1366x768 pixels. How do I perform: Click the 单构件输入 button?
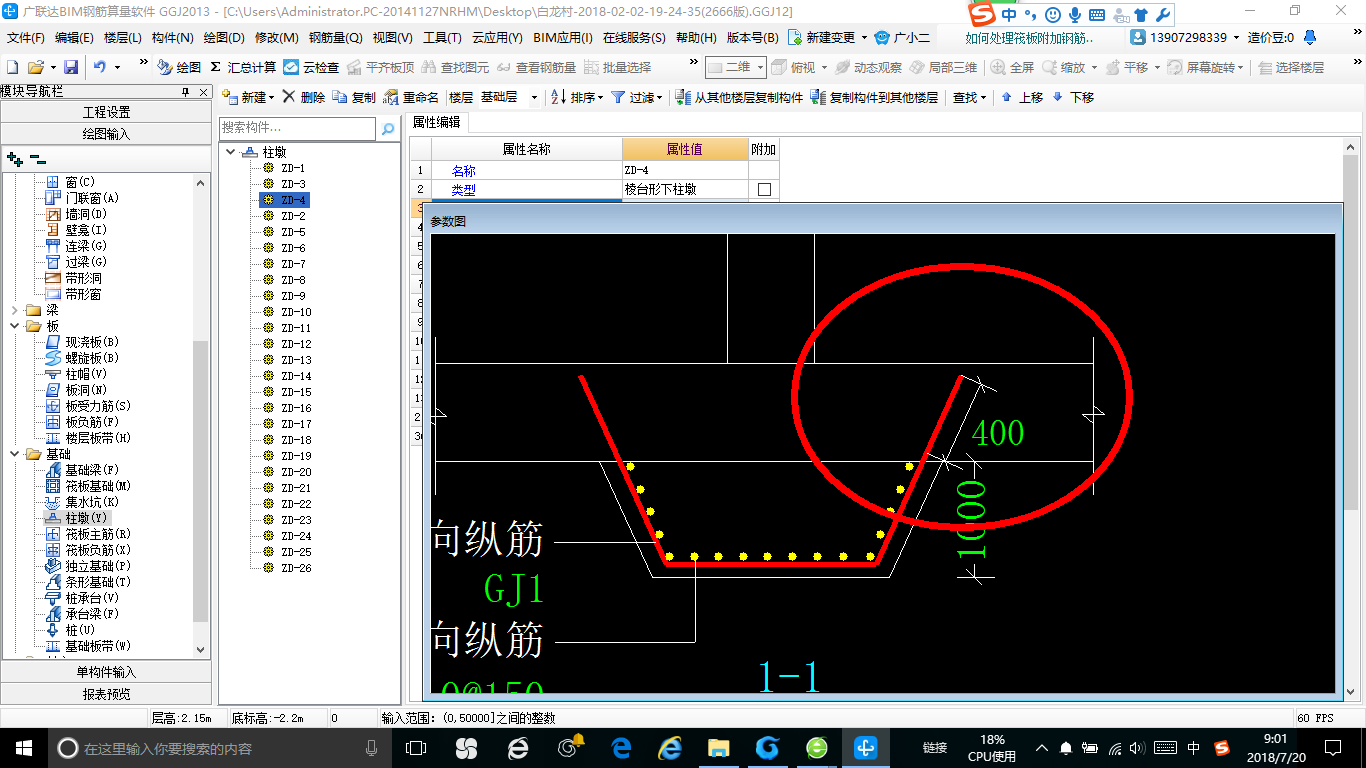(x=106, y=672)
